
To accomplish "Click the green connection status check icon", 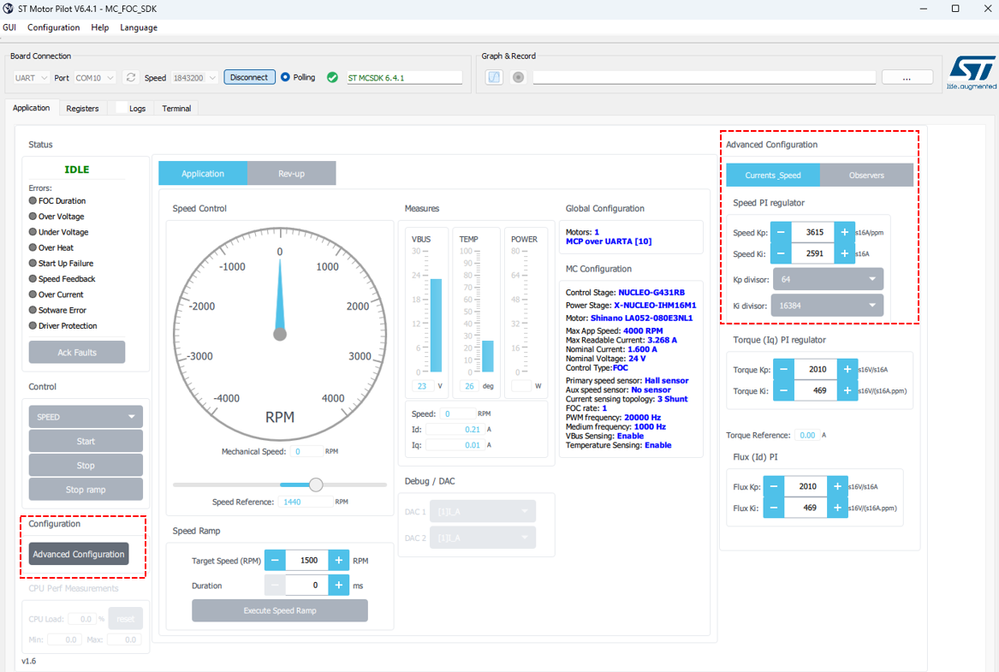I will coord(332,78).
